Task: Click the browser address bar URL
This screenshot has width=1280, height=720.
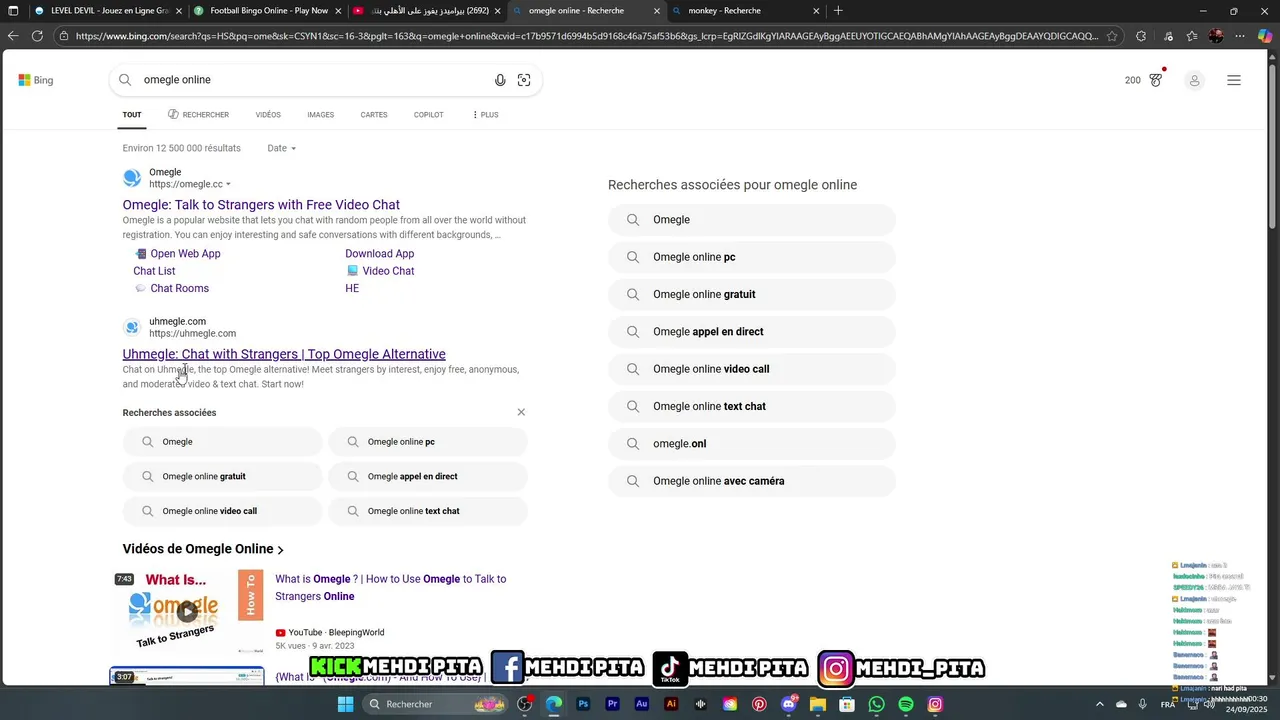Action: [587, 36]
